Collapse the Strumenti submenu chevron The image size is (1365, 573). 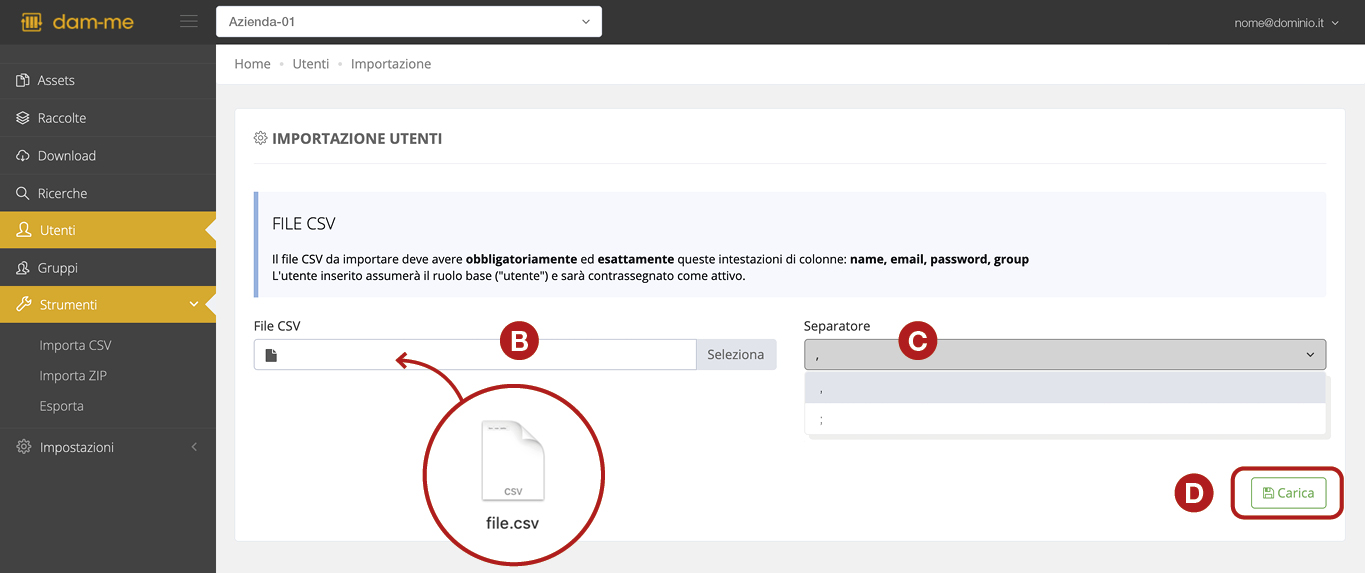coord(194,305)
